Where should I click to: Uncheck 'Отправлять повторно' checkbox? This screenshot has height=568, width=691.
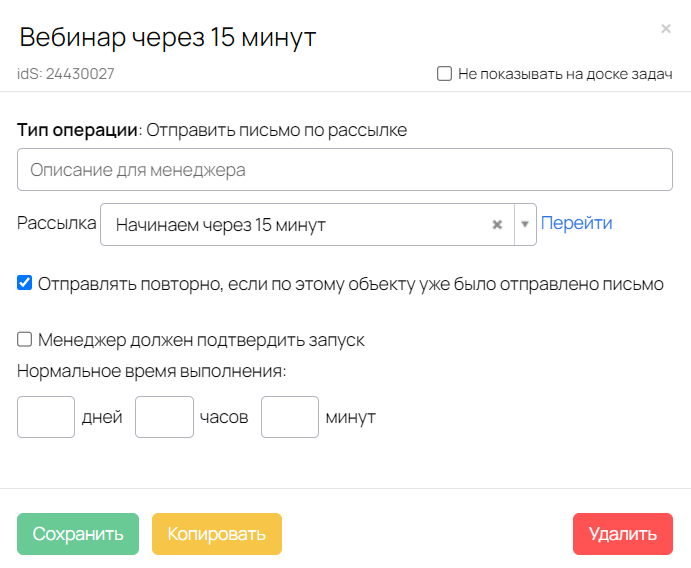(x=25, y=283)
